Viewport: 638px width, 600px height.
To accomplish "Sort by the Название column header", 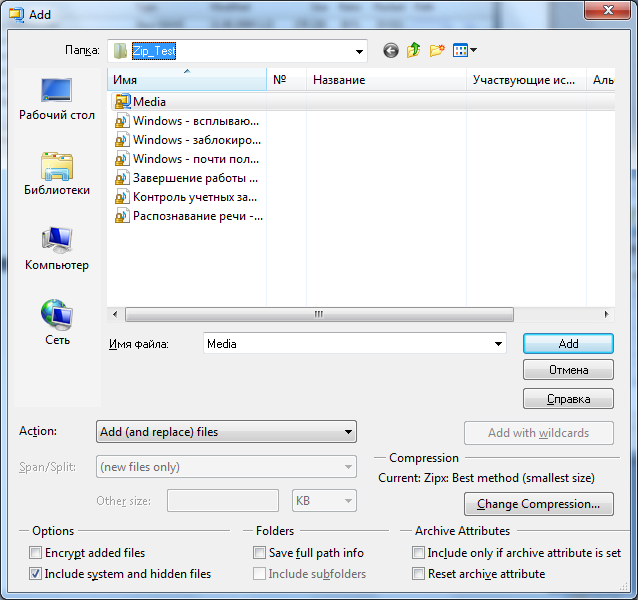I will click(386, 79).
